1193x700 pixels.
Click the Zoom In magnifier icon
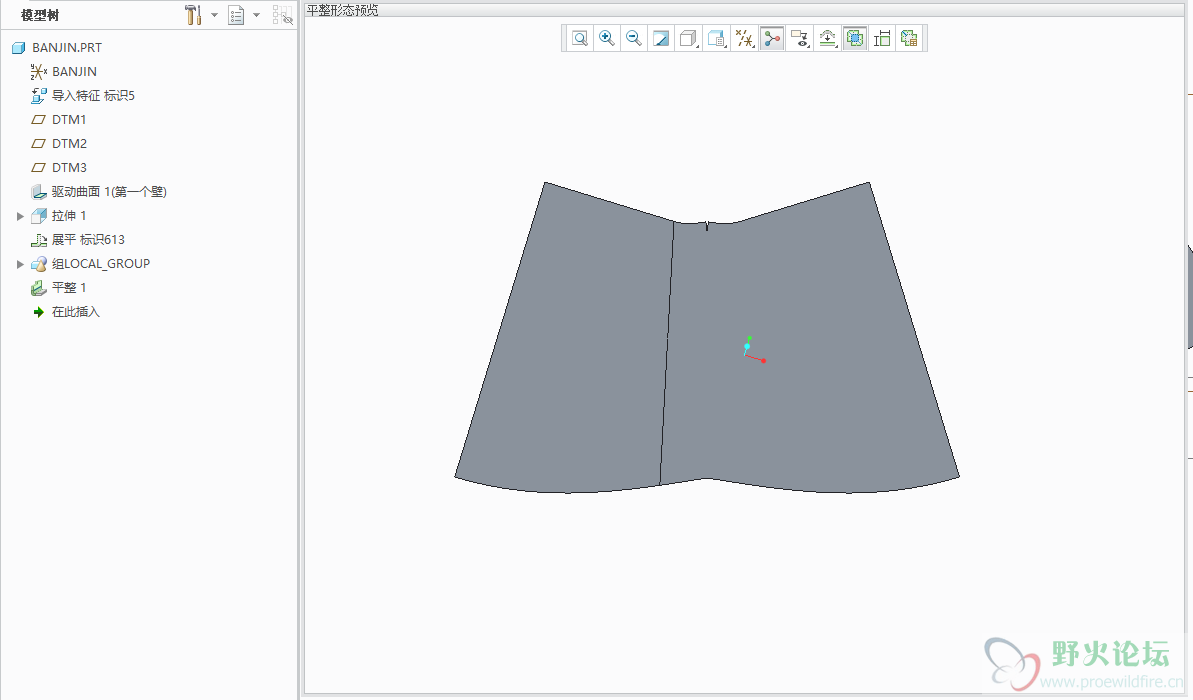[606, 39]
